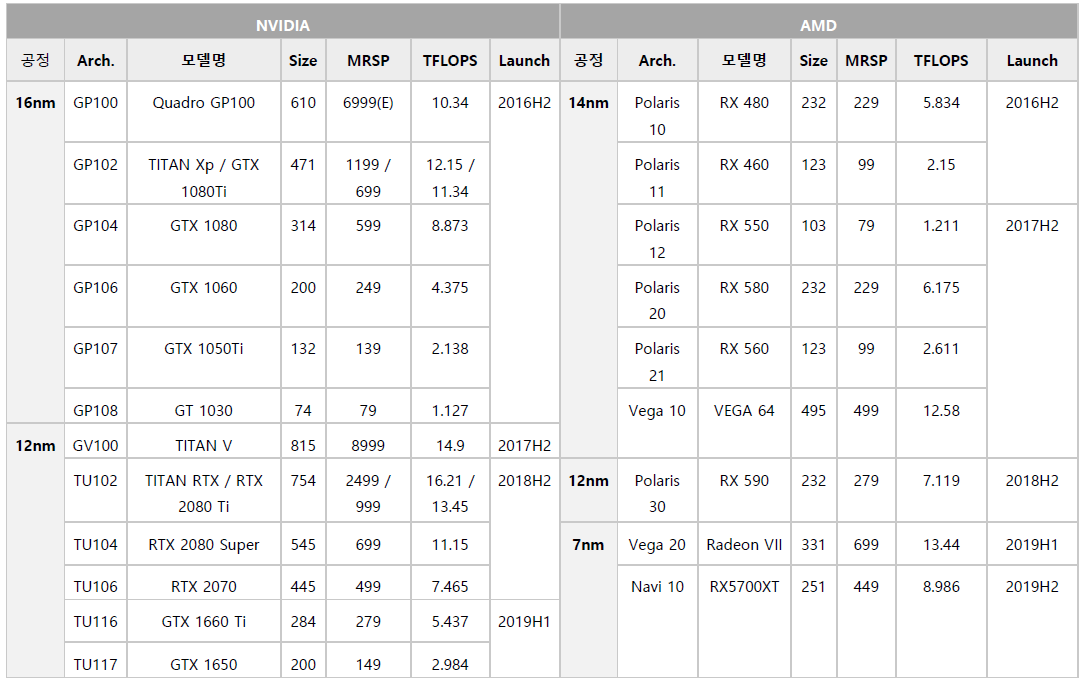Click the TU116 architecture cell
Screen dimensions: 1084x682
tap(95, 621)
